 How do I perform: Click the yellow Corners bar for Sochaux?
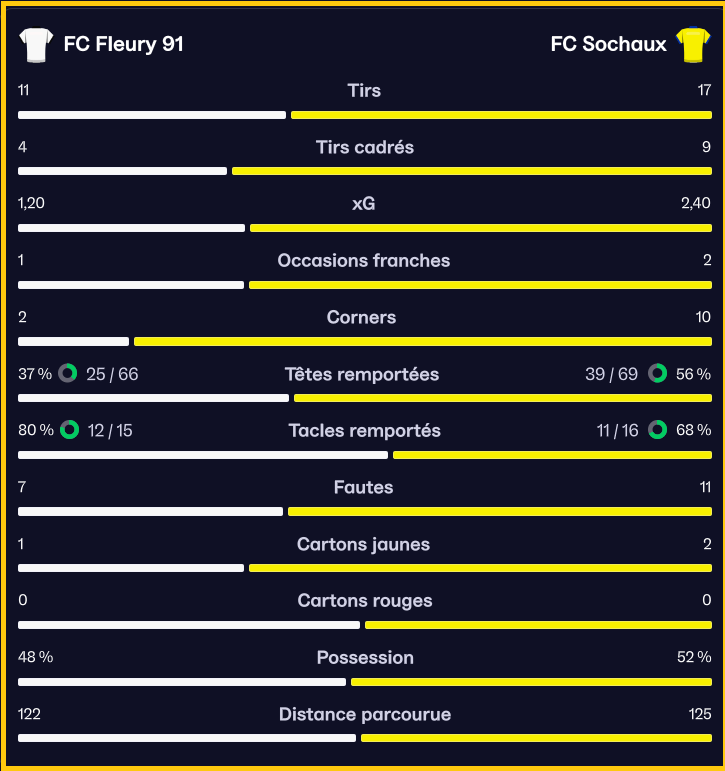point(423,341)
